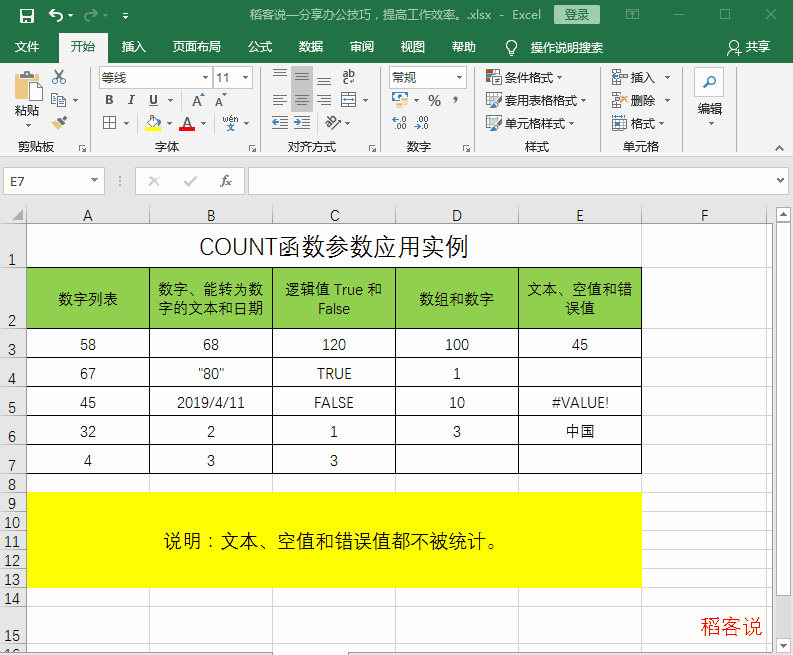
Task: Open 文件 File menu
Action: pyautogui.click(x=27, y=47)
